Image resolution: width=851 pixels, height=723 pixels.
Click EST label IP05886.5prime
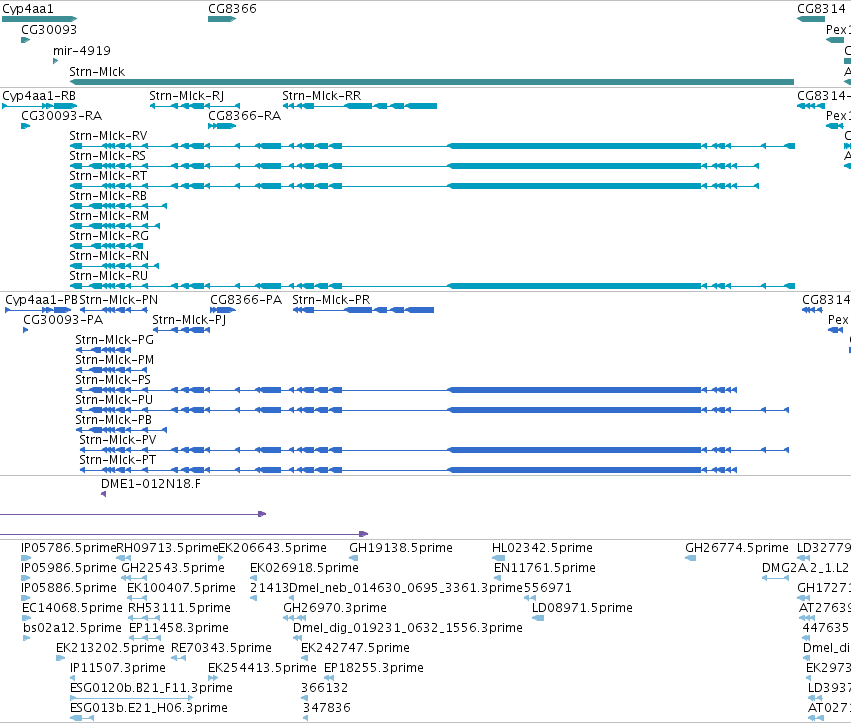69,588
